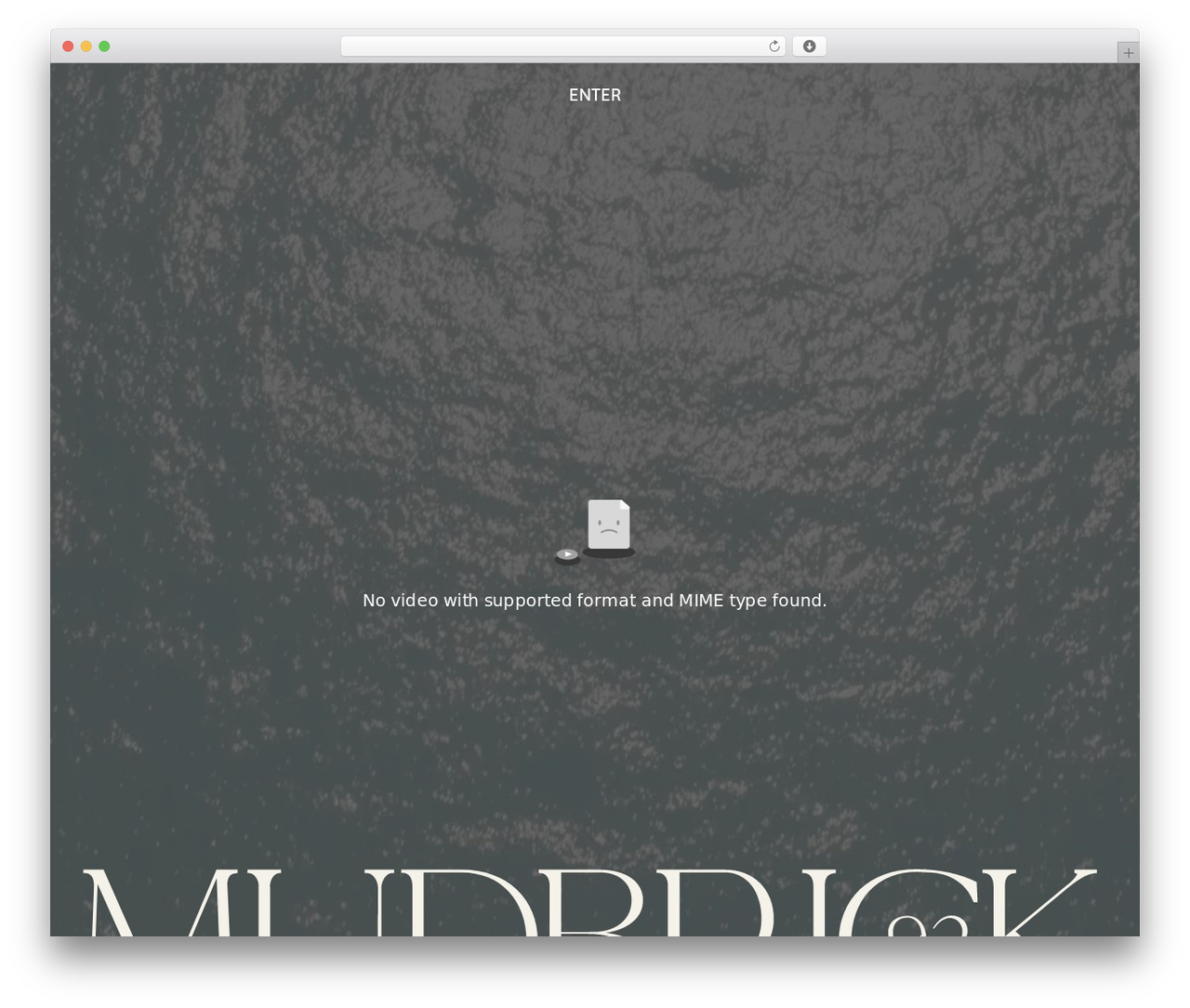Reload the page with refresh icon
This screenshot has height=1008, width=1190.
[x=773, y=46]
